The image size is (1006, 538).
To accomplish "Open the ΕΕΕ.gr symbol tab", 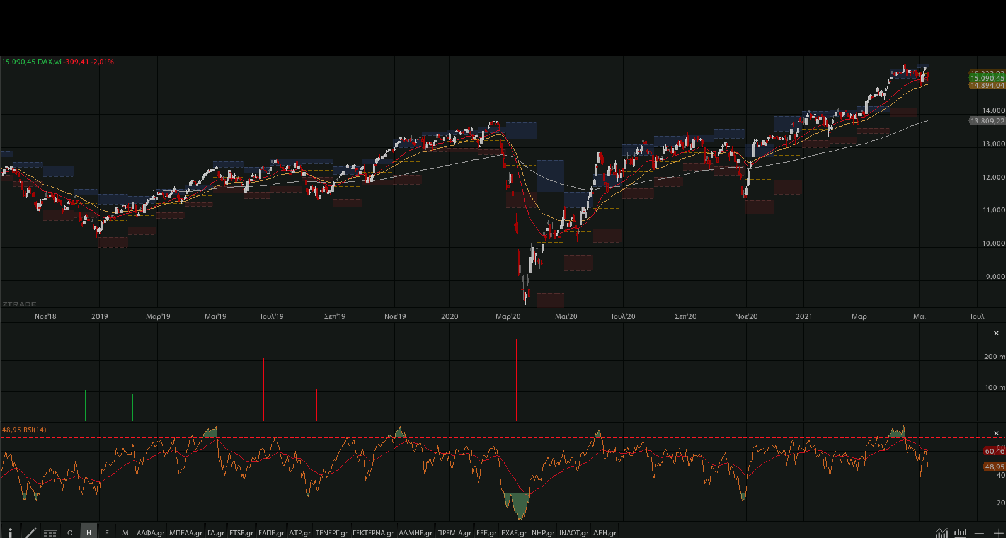I will pos(486,533).
